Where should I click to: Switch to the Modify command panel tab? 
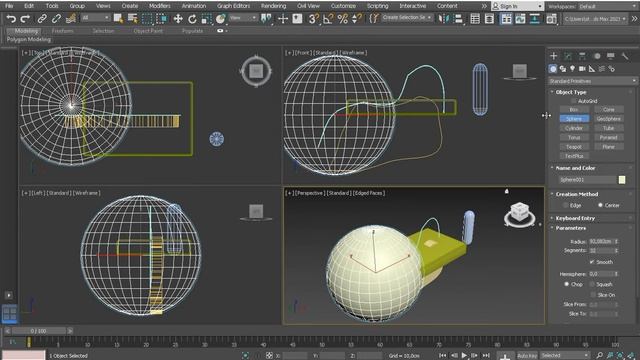tap(568, 56)
